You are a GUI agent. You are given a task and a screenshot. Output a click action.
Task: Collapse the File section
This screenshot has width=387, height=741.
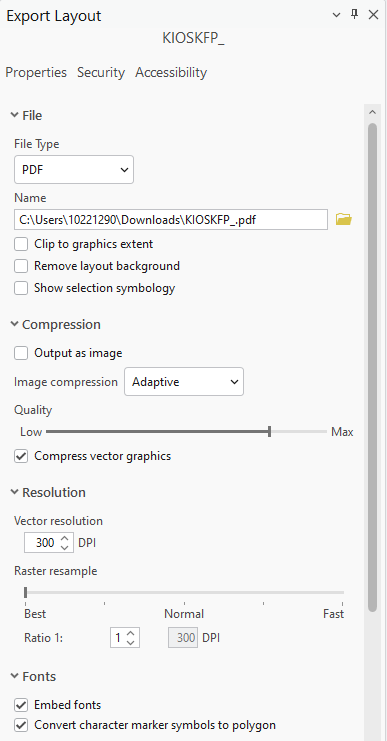point(15,115)
